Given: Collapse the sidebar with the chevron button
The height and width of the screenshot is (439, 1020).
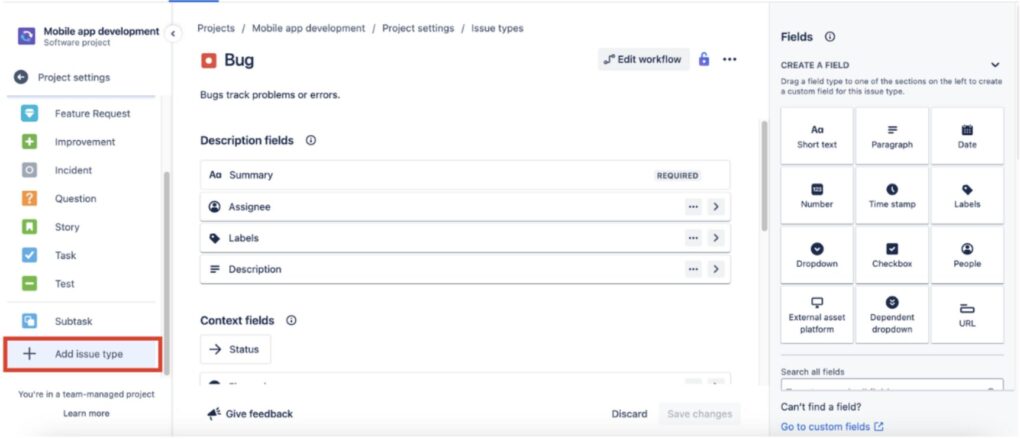Looking at the screenshot, I should tap(172, 33).
